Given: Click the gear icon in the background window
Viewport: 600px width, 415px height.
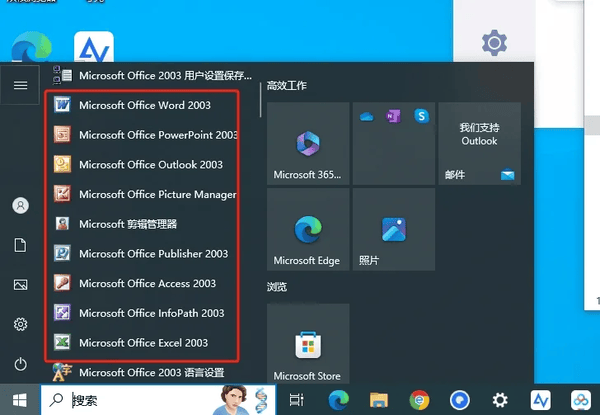Looking at the screenshot, I should point(494,42).
